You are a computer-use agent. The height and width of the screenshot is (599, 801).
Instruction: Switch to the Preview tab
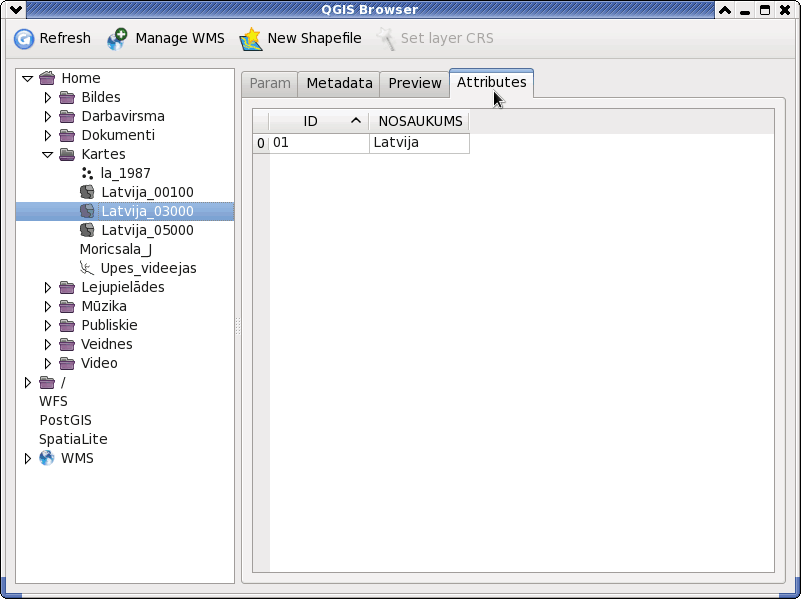click(x=415, y=84)
